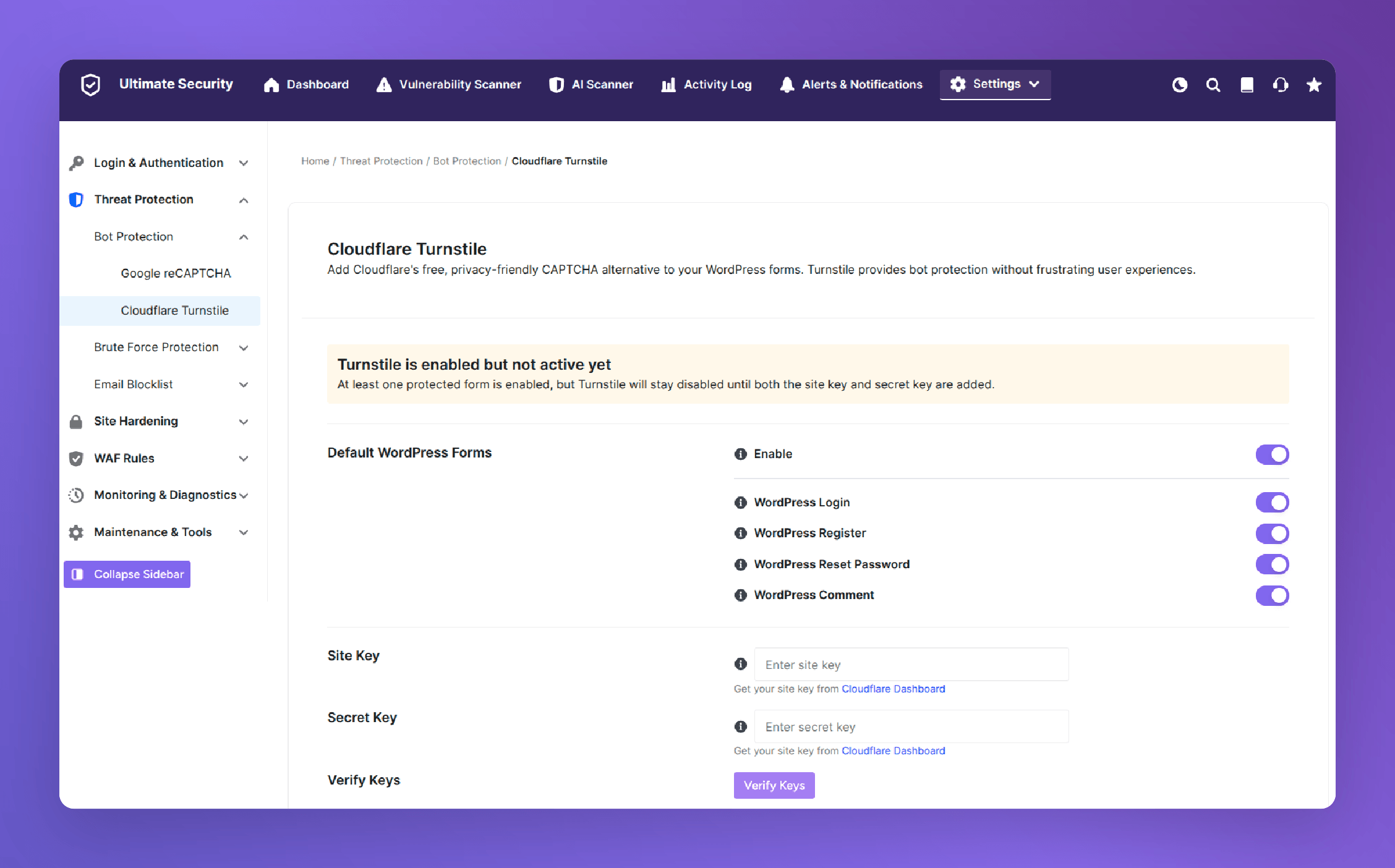This screenshot has width=1395, height=868.
Task: Click the Home breadcrumb link
Action: [x=315, y=161]
